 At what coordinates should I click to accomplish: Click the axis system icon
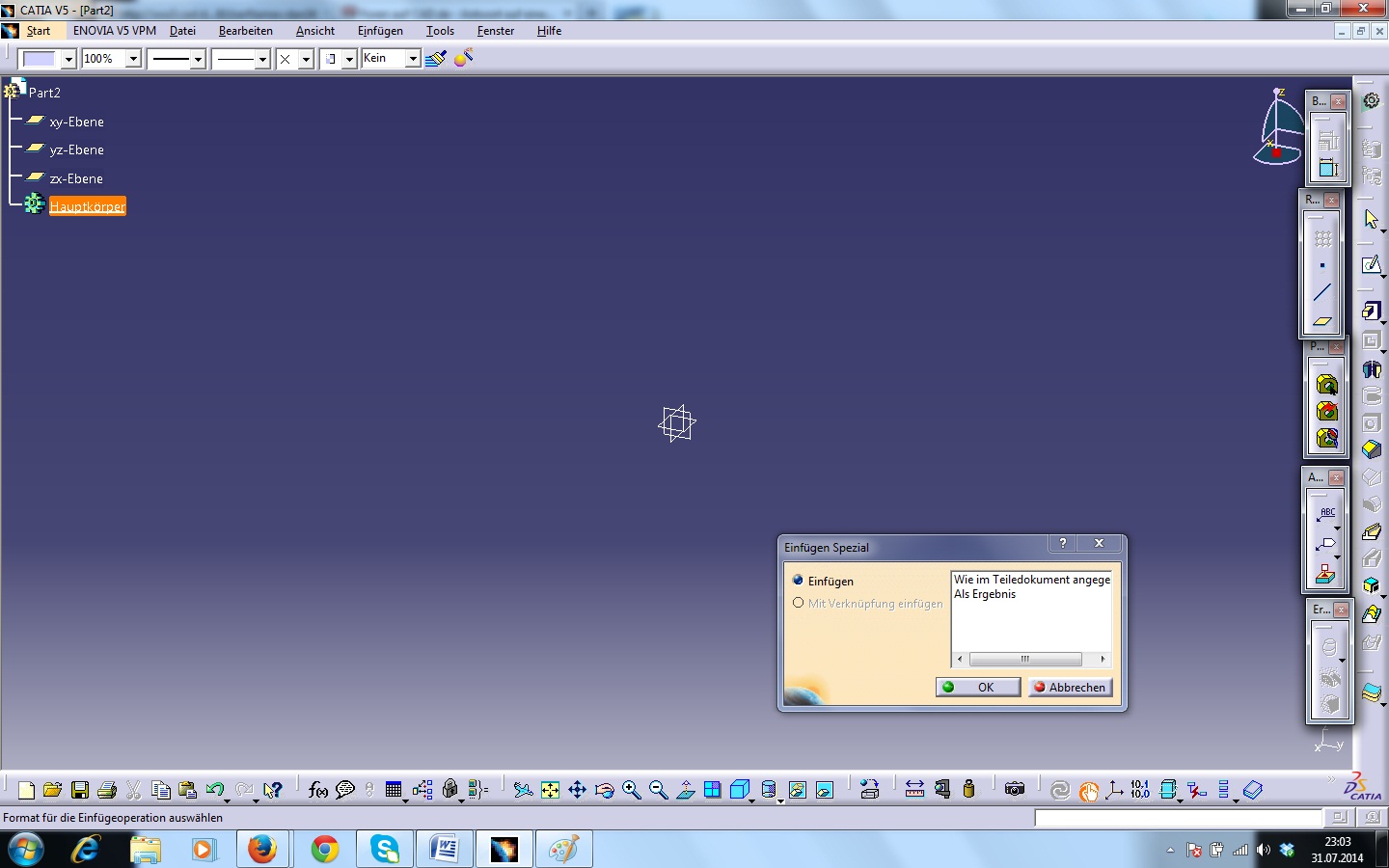click(1114, 790)
